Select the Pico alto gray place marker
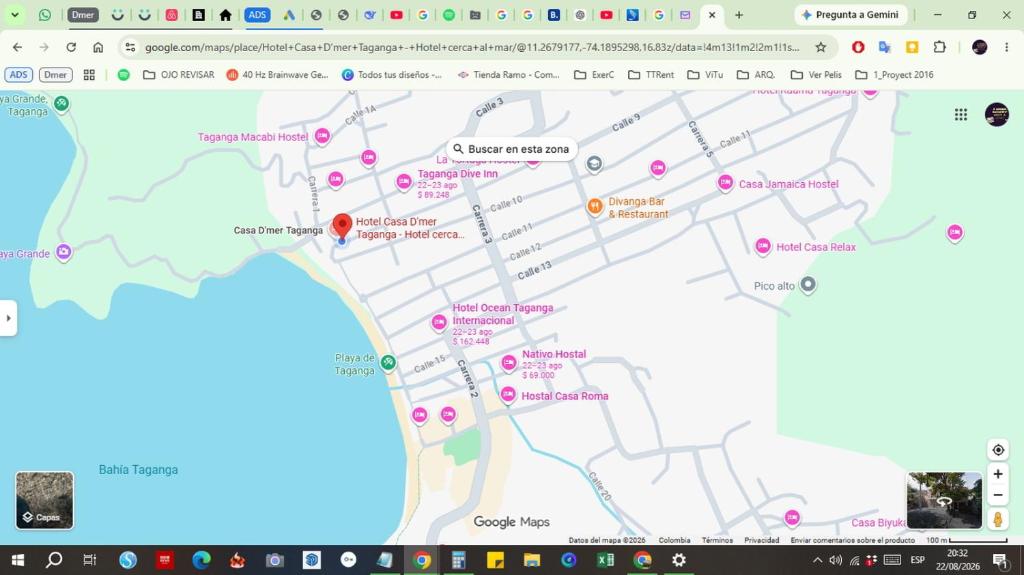Viewport: 1024px width, 575px height. [808, 285]
